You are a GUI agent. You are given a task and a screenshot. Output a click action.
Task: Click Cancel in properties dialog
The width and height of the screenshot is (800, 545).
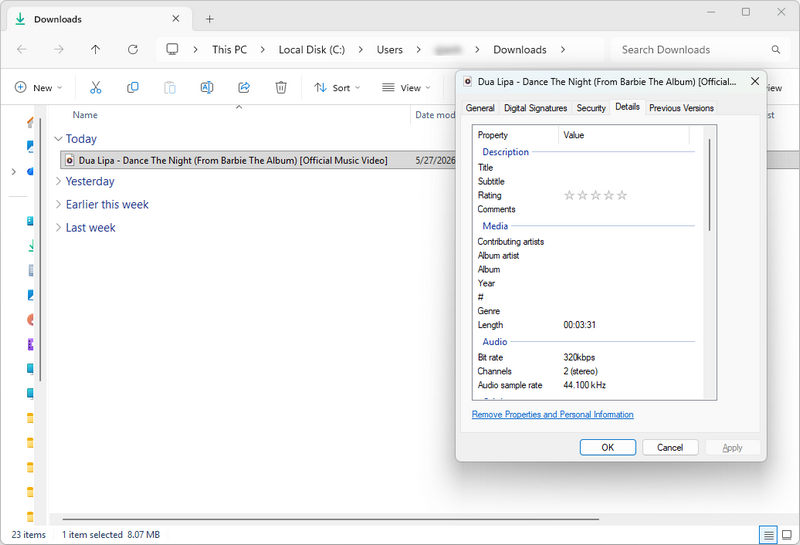click(670, 448)
